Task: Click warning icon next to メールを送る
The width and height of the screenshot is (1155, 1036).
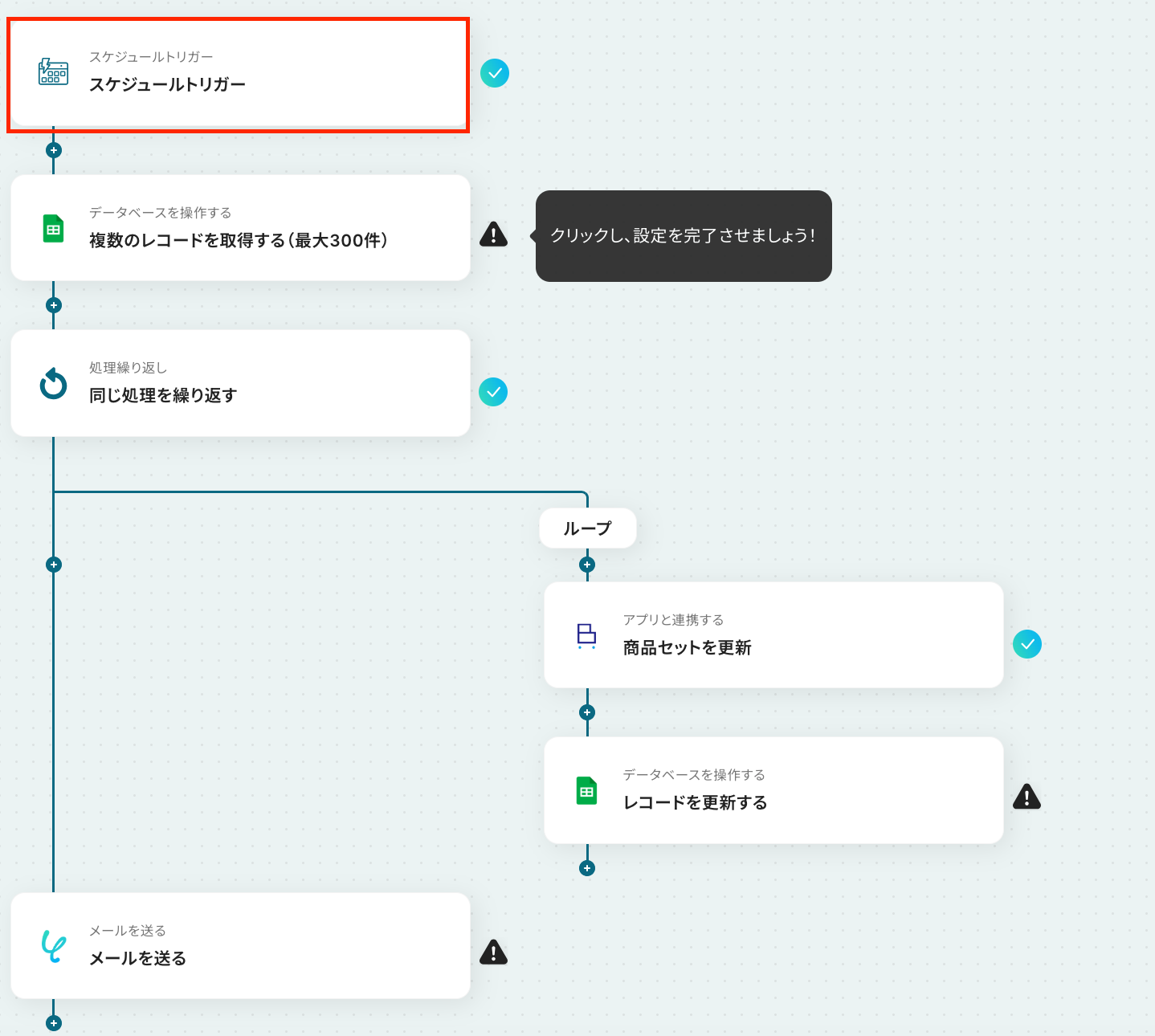Action: coord(493,952)
